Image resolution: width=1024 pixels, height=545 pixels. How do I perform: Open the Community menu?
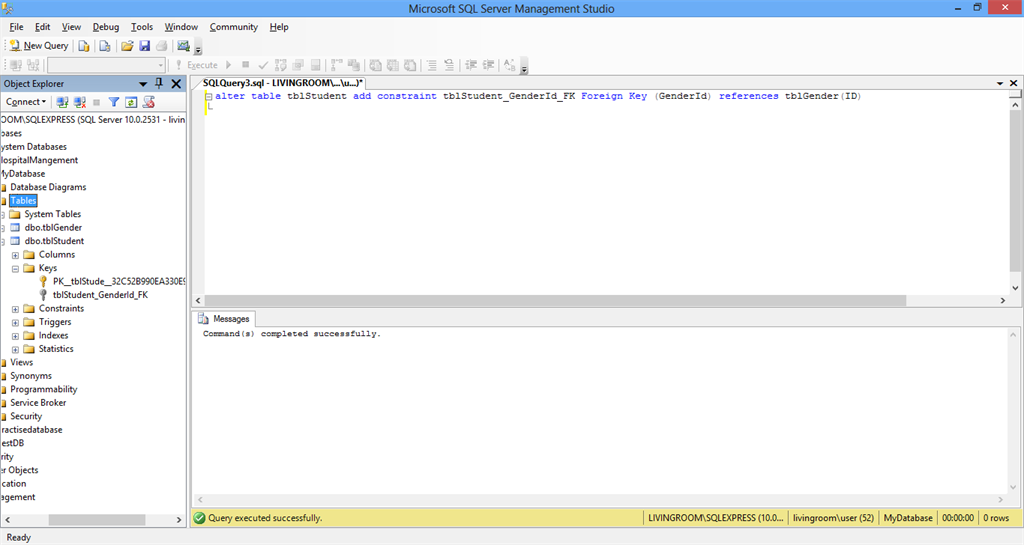pos(234,27)
